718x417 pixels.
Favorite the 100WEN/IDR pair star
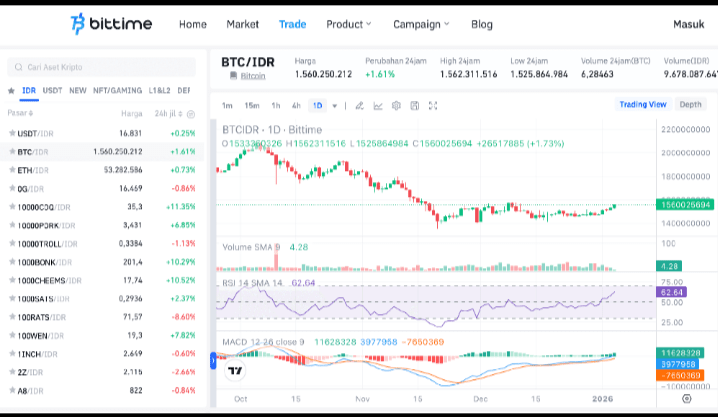point(12,336)
